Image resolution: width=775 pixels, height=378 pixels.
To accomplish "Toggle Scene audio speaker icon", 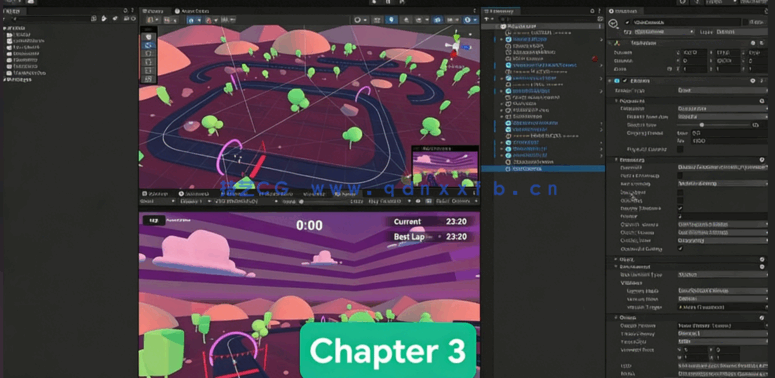I will point(406,20).
